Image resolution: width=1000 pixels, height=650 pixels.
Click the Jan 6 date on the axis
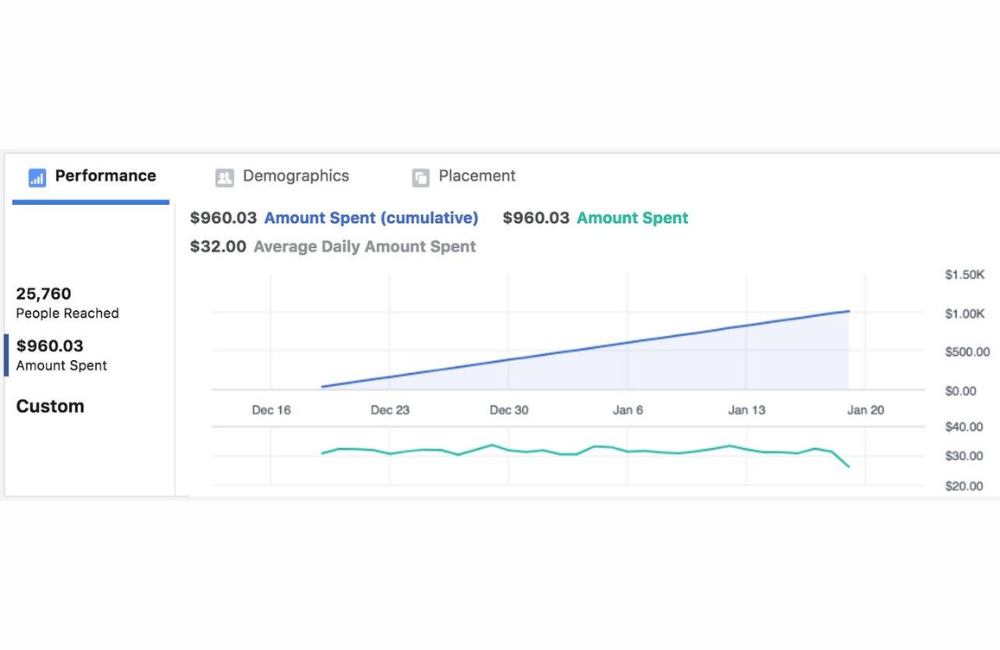click(x=628, y=410)
